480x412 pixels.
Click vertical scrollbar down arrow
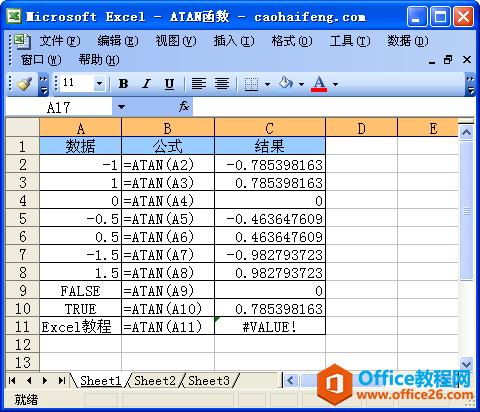[x=466, y=363]
